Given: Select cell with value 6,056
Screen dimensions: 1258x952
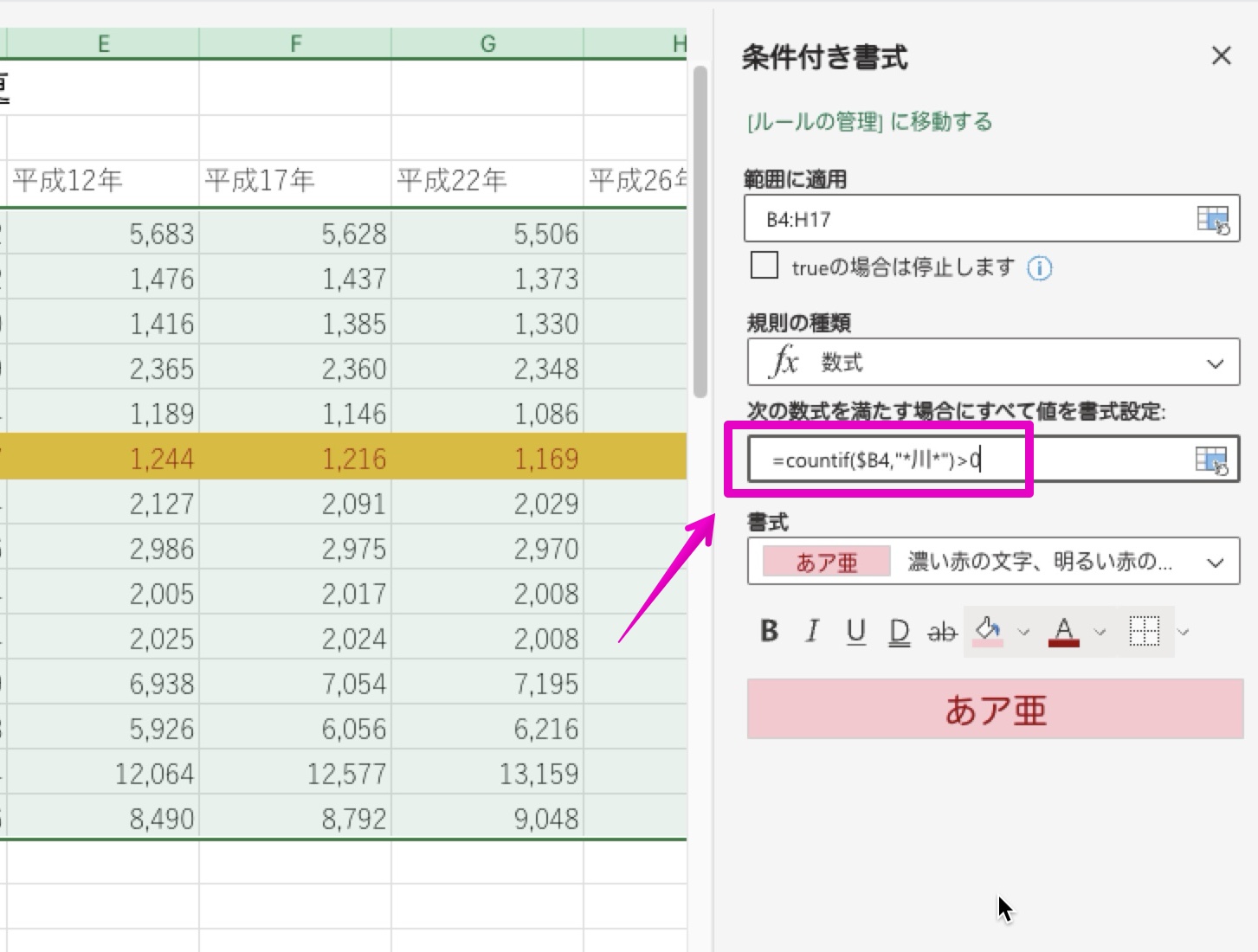Looking at the screenshot, I should 295,728.
